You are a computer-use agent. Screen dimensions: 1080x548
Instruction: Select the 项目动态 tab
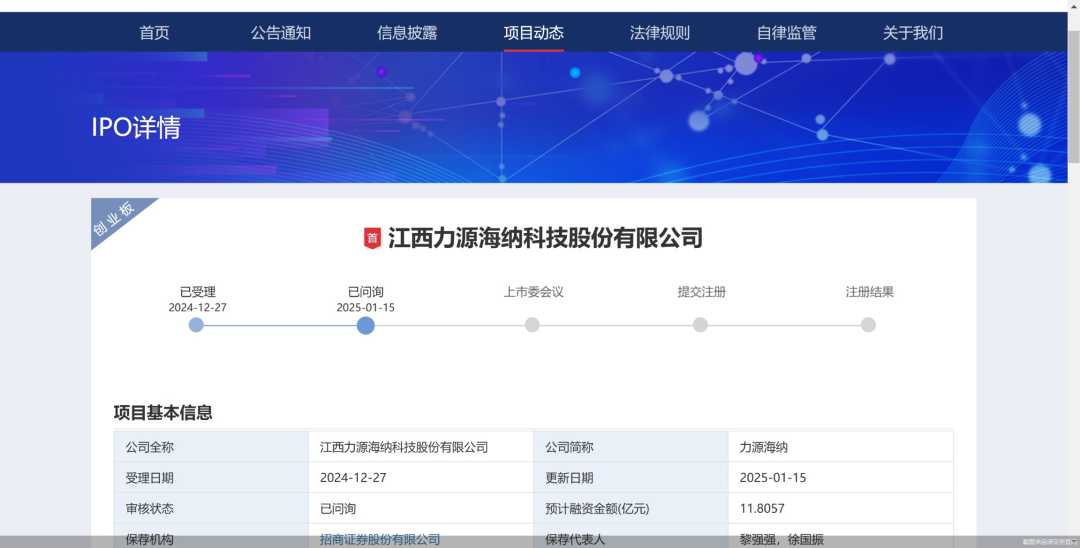tap(533, 32)
